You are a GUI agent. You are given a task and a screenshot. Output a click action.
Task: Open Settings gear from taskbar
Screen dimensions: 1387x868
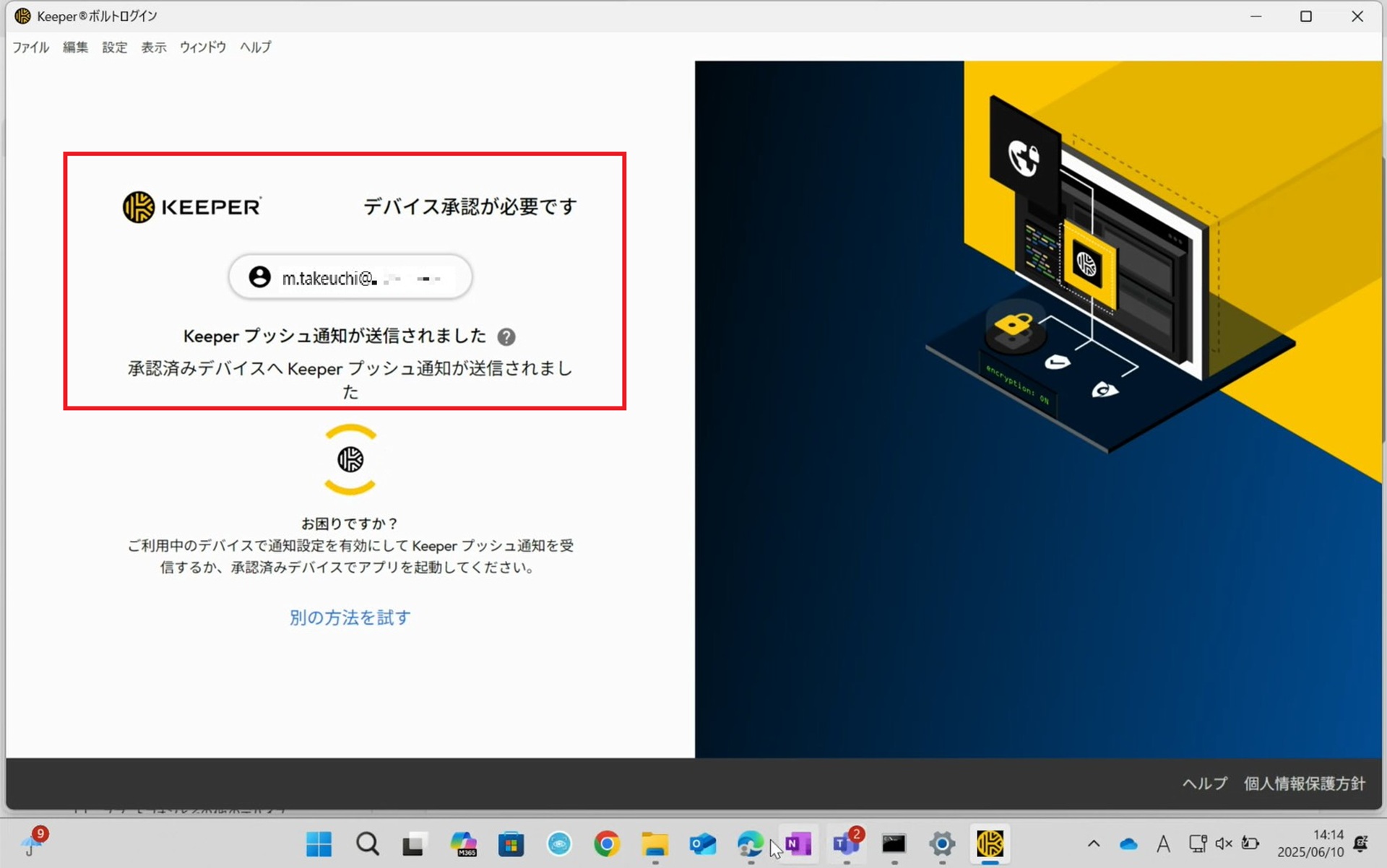(x=942, y=843)
